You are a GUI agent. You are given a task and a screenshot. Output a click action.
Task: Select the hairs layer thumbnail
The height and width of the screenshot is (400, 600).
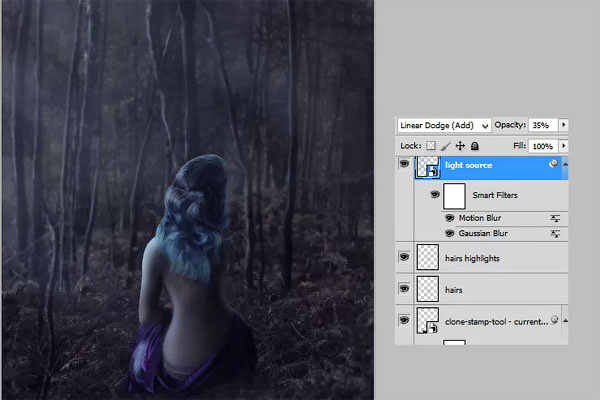click(427, 289)
